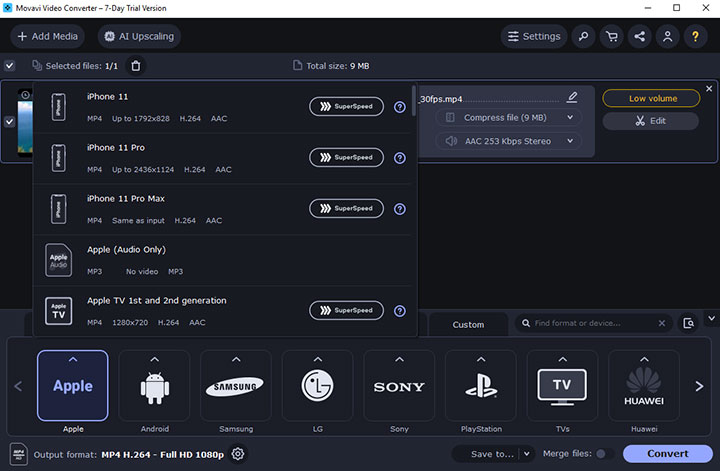
Task: Select the Apple device category
Action: (x=73, y=386)
